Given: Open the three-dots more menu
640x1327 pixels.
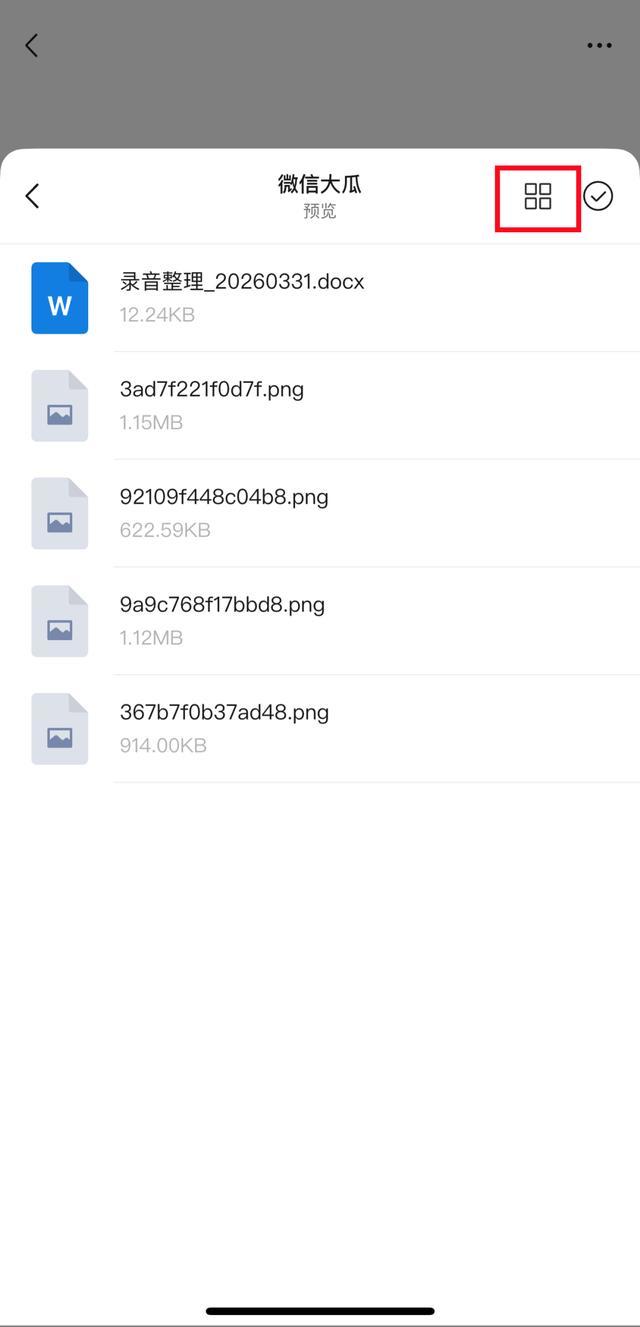Looking at the screenshot, I should (x=599, y=45).
